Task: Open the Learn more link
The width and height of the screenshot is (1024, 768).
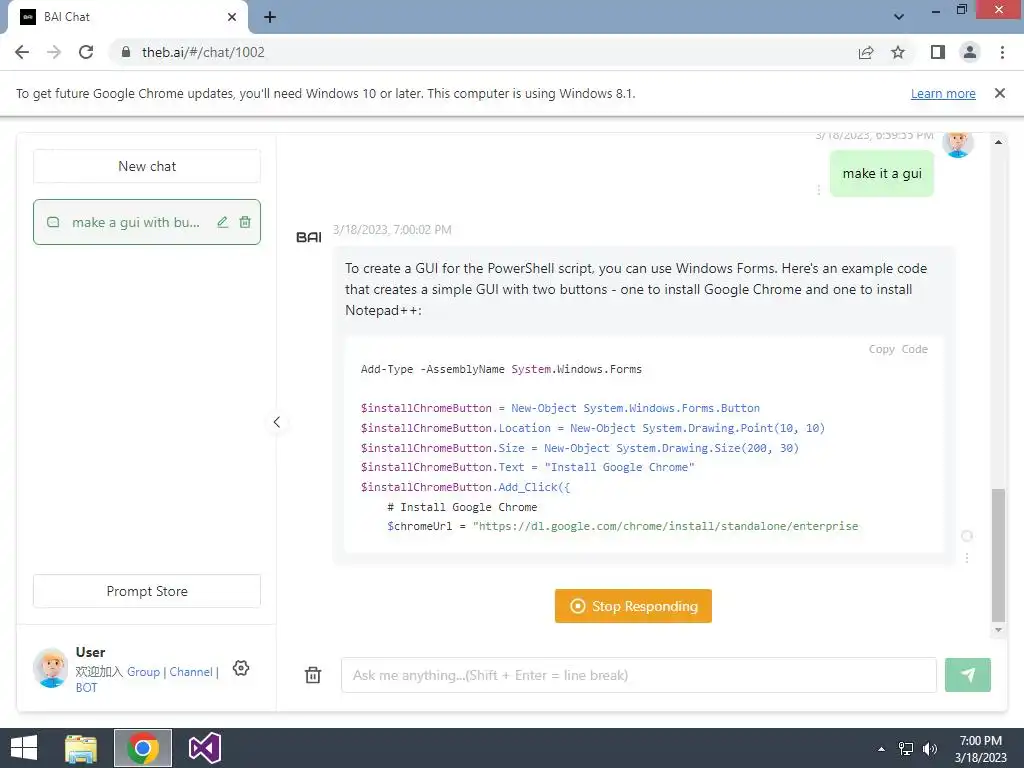Action: (x=943, y=93)
